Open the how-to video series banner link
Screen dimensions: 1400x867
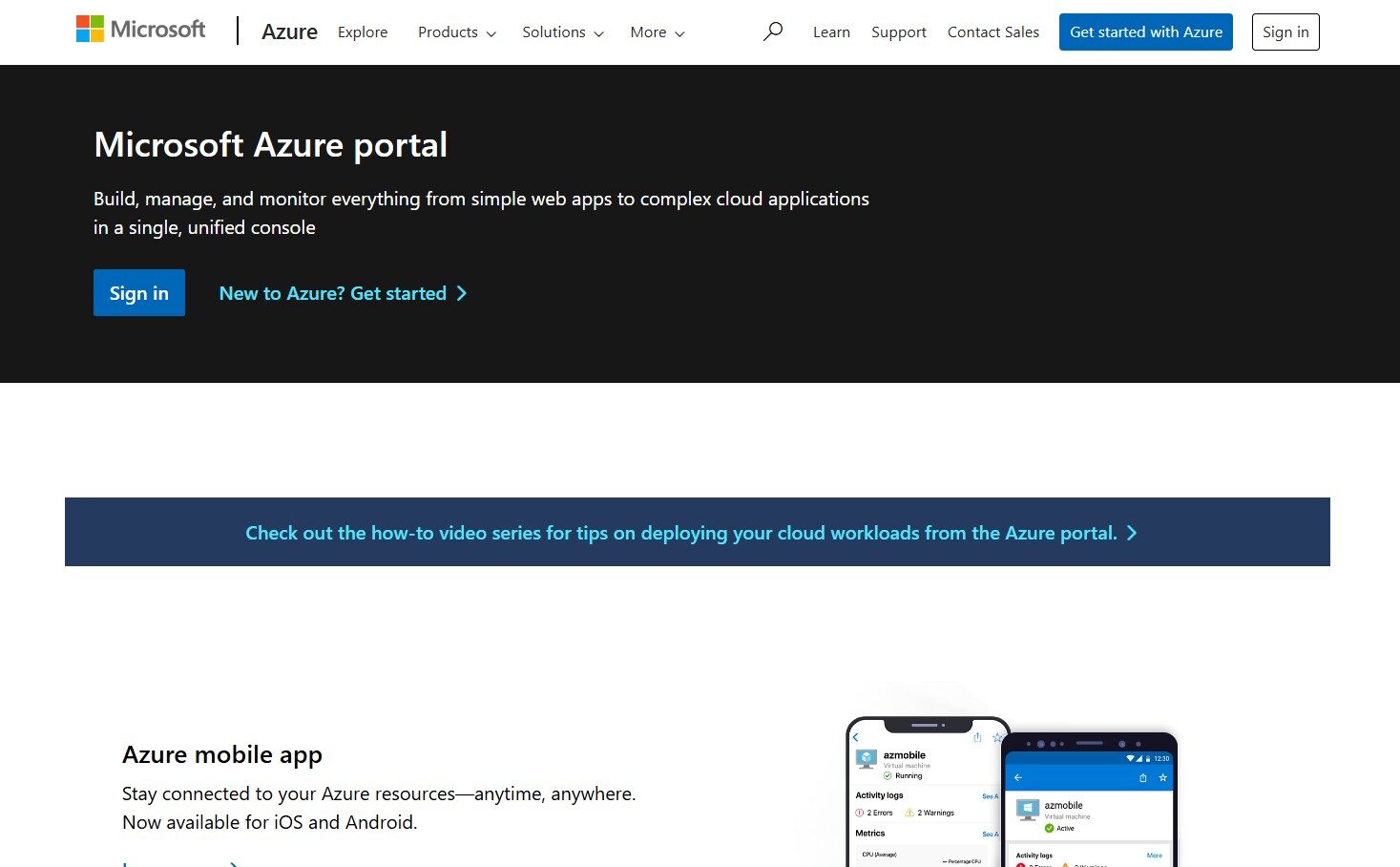pyautogui.click(x=691, y=533)
